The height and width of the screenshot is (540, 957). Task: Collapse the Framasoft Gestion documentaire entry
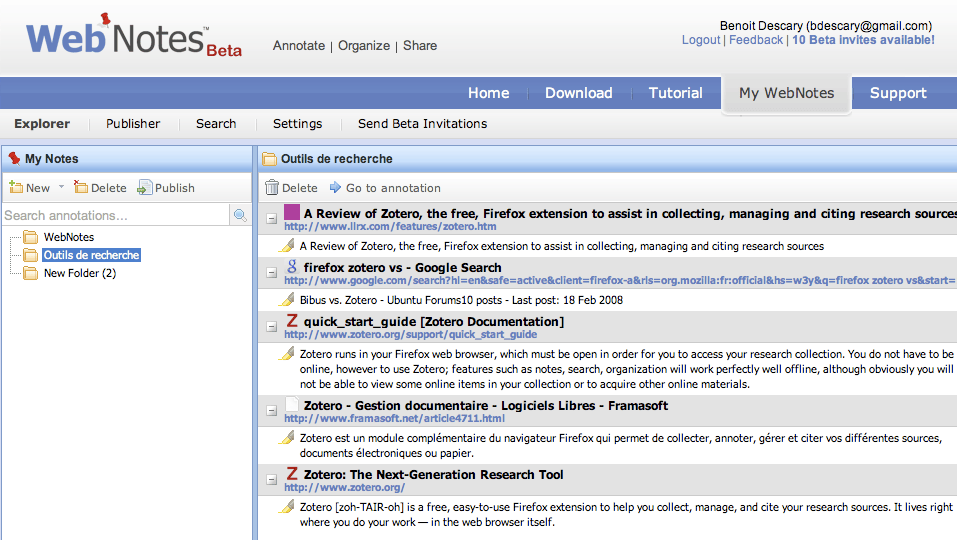(271, 409)
